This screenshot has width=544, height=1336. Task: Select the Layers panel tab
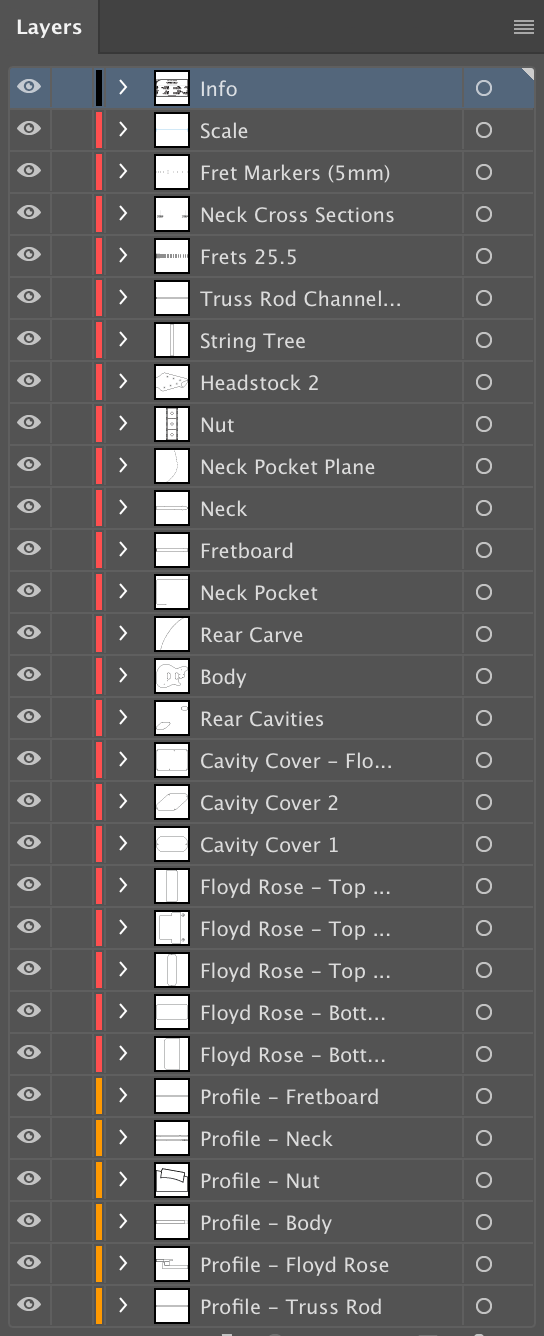[49, 28]
